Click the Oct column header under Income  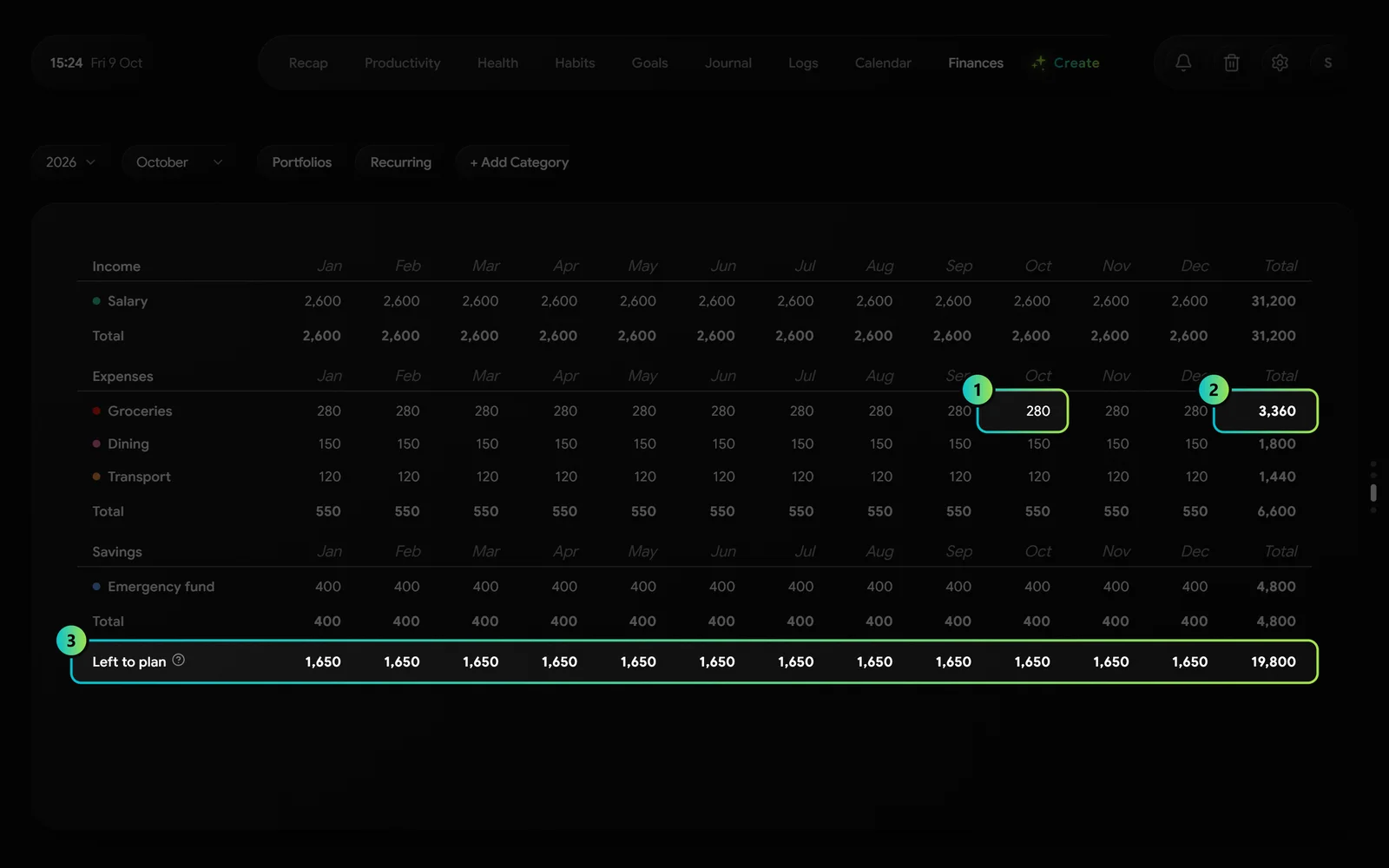1038,266
